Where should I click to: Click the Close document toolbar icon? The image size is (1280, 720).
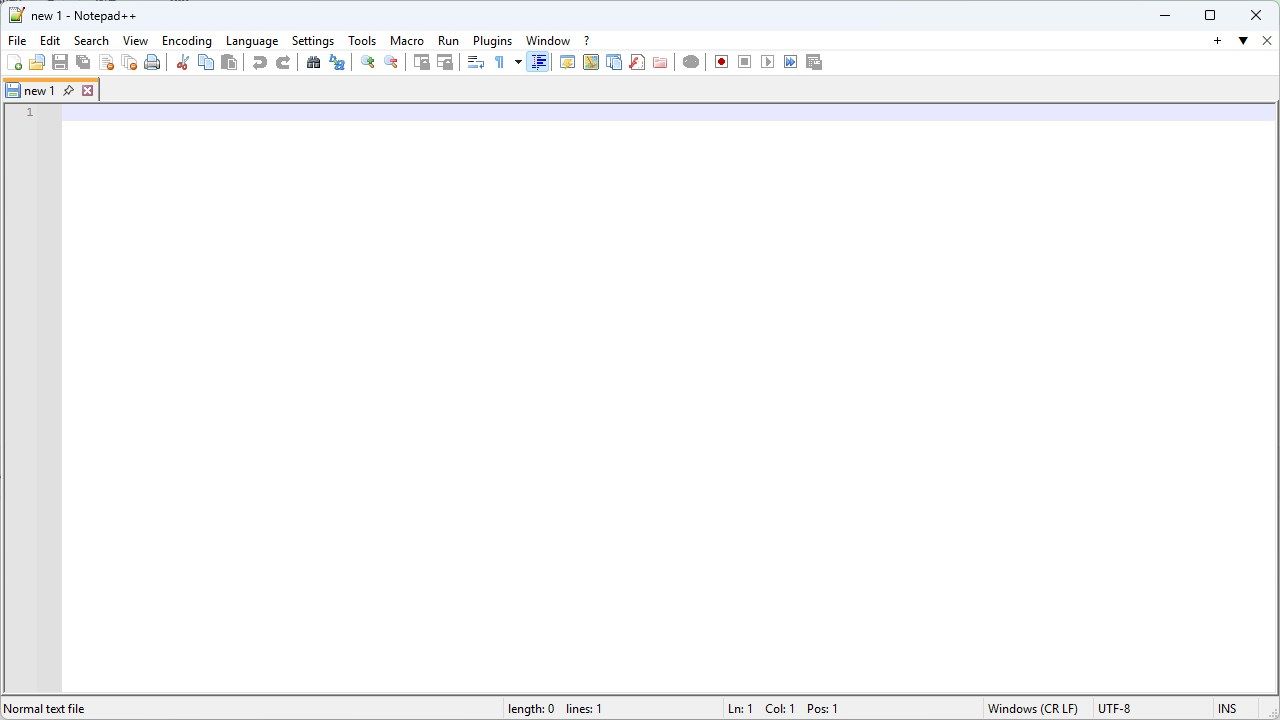point(106,62)
